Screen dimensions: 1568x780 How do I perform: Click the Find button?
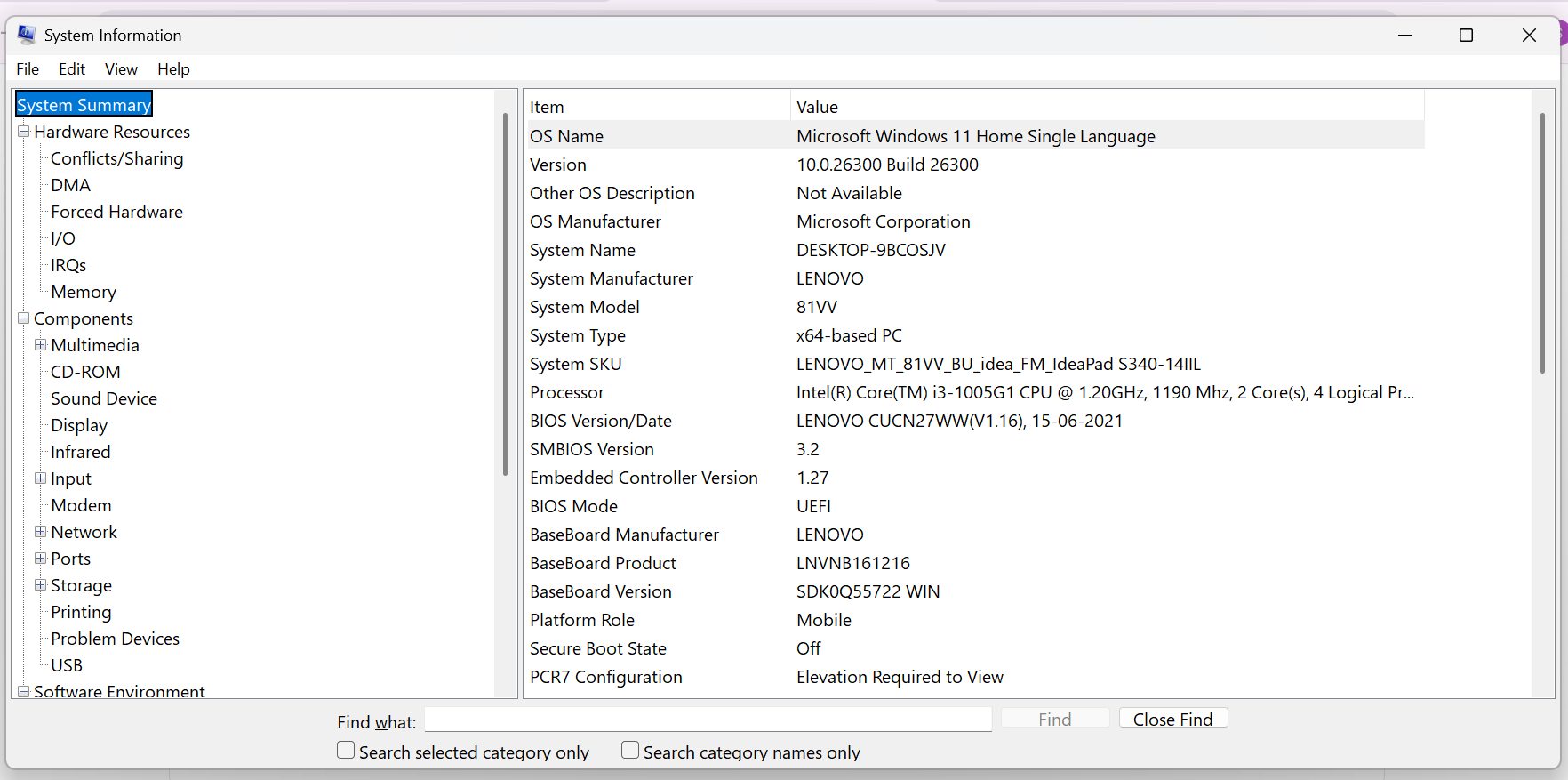pyautogui.click(x=1055, y=719)
